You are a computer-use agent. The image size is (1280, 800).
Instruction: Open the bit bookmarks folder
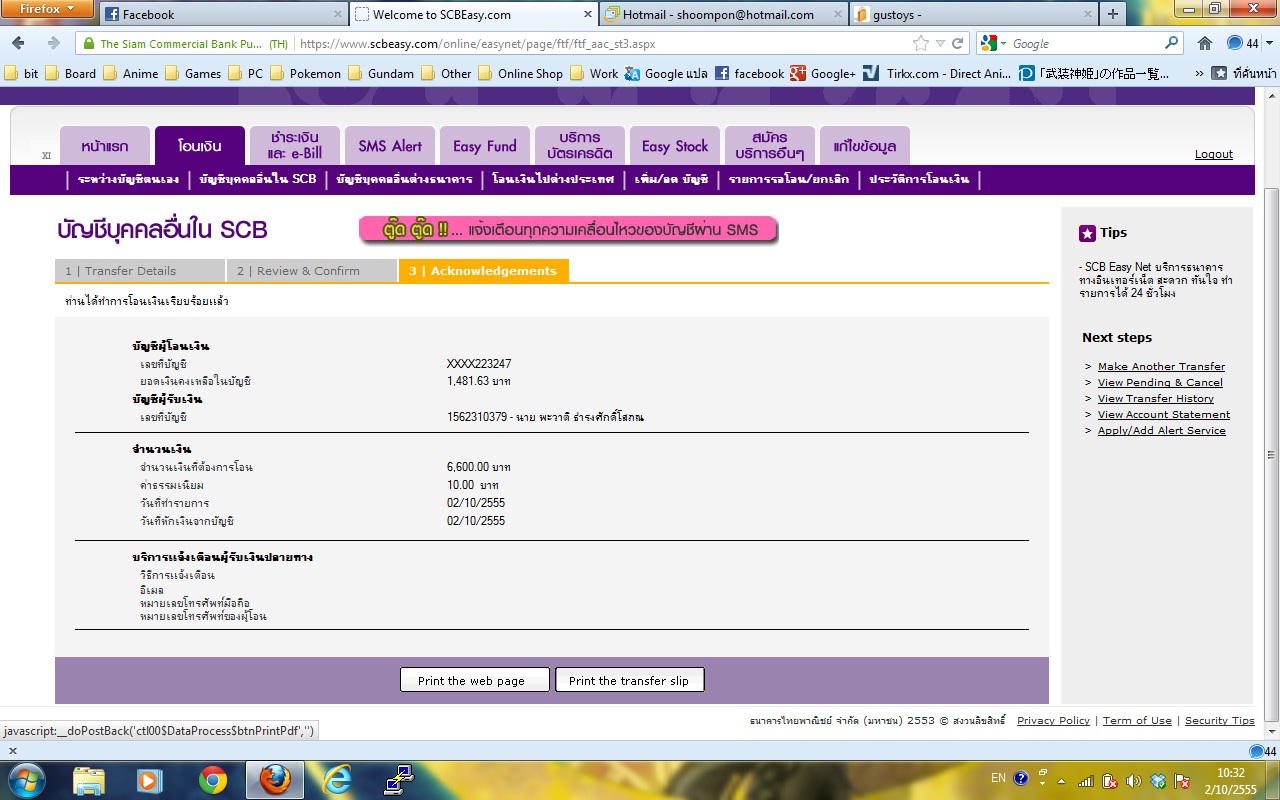pos(22,73)
